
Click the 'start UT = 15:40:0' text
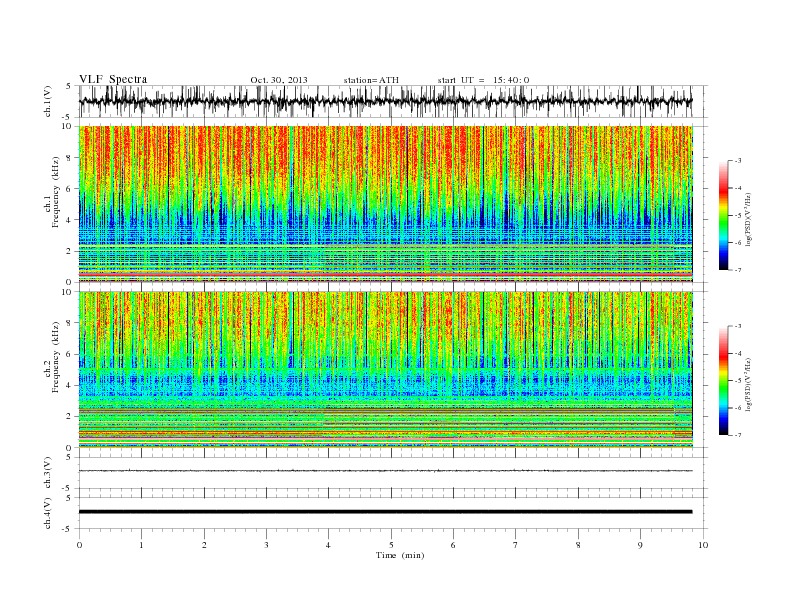point(483,80)
